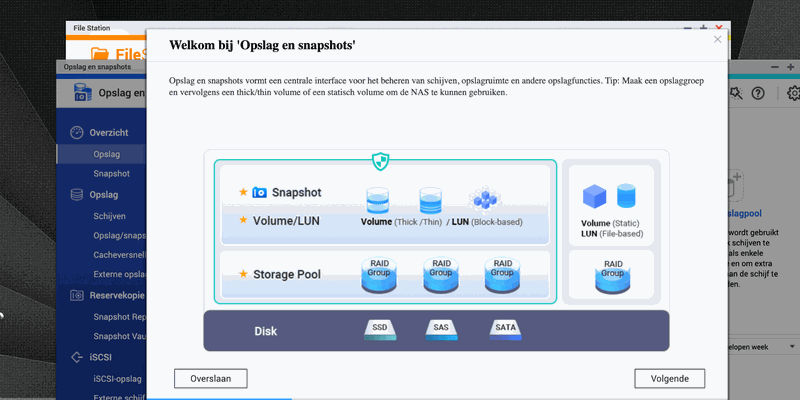This screenshot has height=400, width=800.
Task: Open the Overzicht section in the sidebar
Action: click(108, 133)
